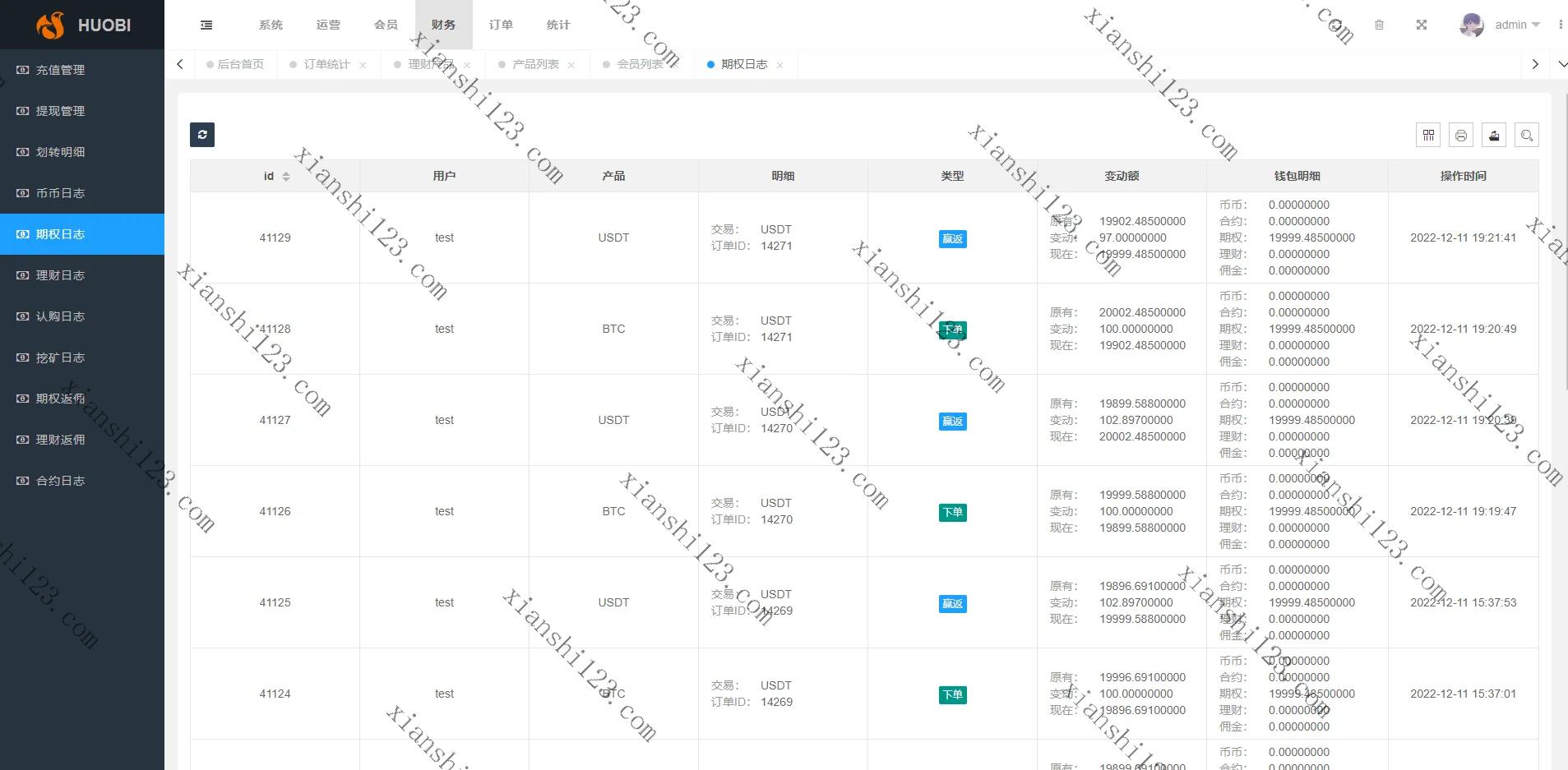Open 合约日志 in the sidebar

tap(82, 481)
